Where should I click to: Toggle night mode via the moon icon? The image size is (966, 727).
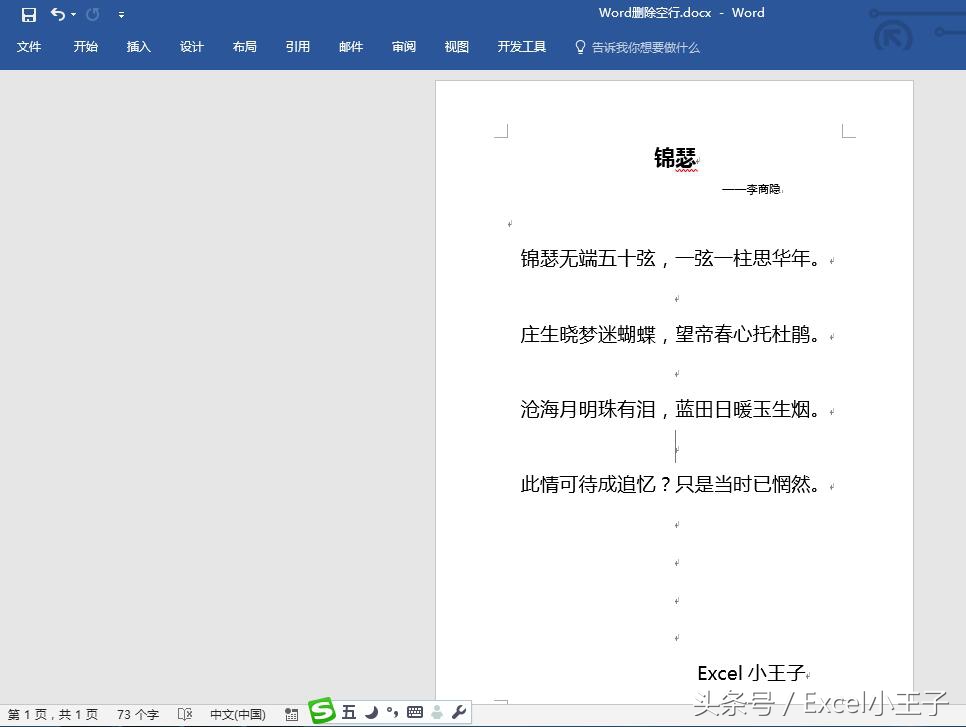pos(371,712)
